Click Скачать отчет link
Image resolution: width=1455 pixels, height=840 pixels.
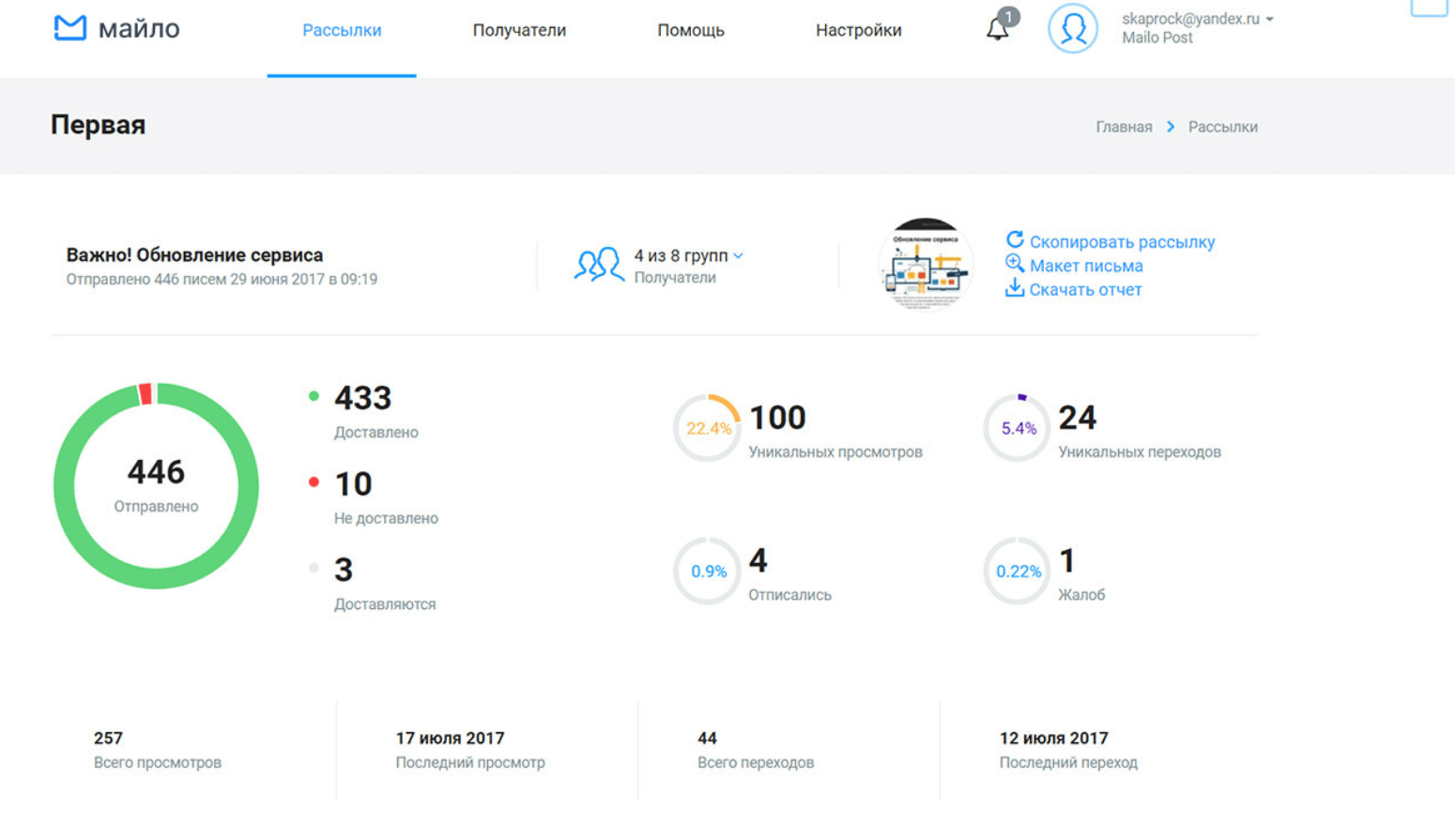1085,290
